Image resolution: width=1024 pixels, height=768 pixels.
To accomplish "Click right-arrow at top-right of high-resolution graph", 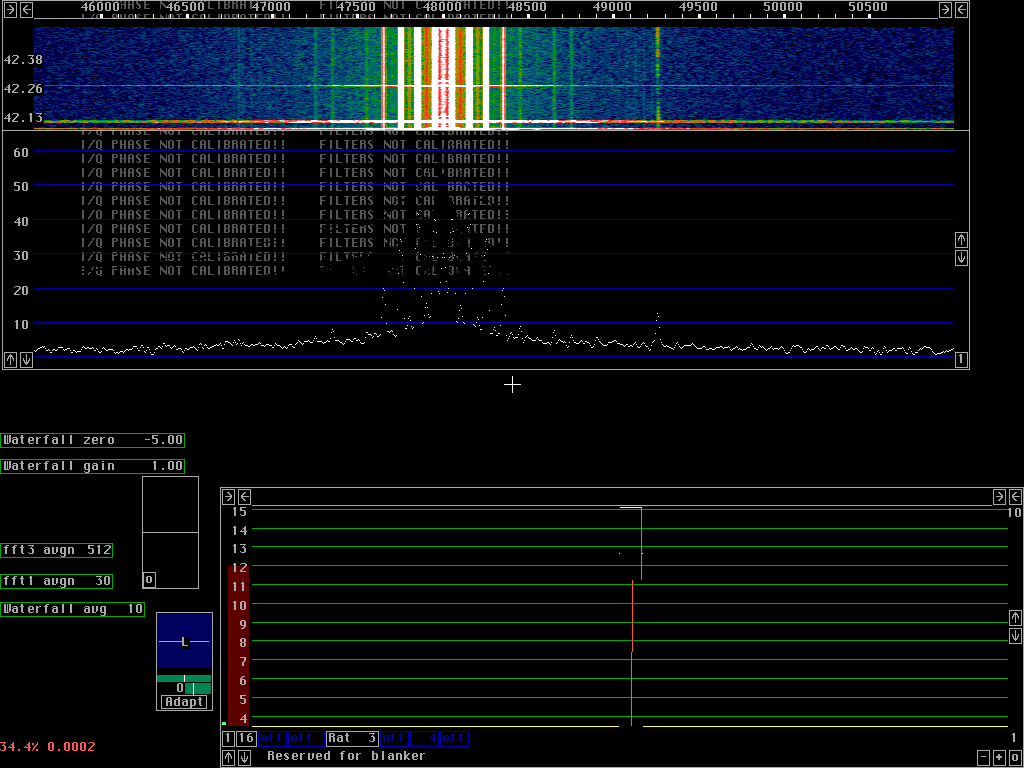I will click(x=999, y=497).
